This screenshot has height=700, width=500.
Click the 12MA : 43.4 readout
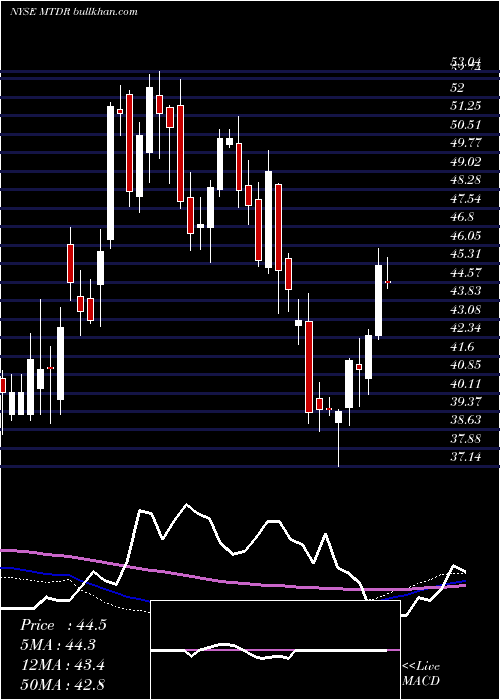62,665
